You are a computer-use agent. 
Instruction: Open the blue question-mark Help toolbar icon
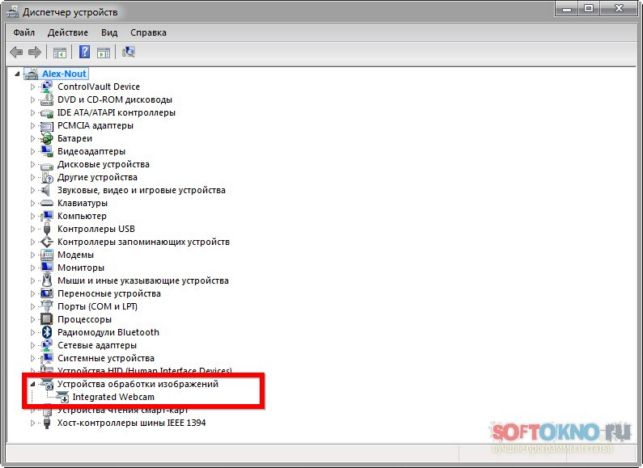coord(84,52)
